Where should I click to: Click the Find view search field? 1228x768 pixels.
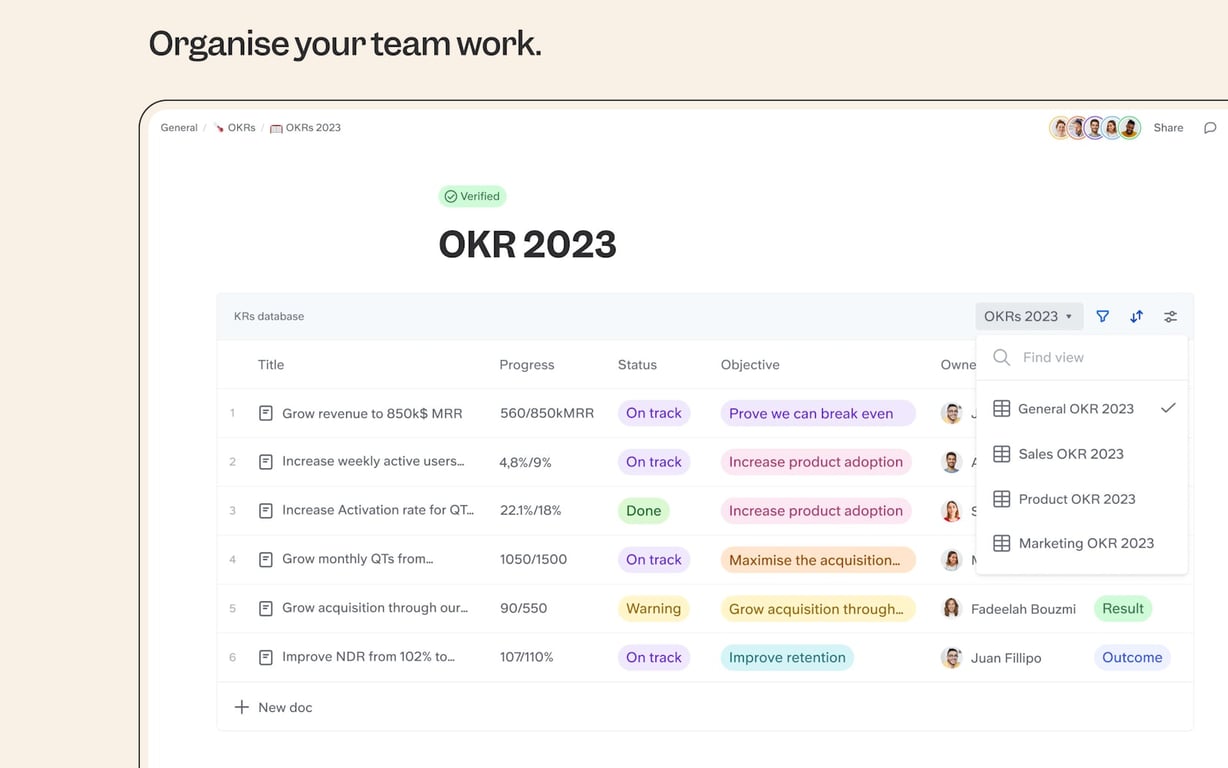pyautogui.click(x=1082, y=357)
